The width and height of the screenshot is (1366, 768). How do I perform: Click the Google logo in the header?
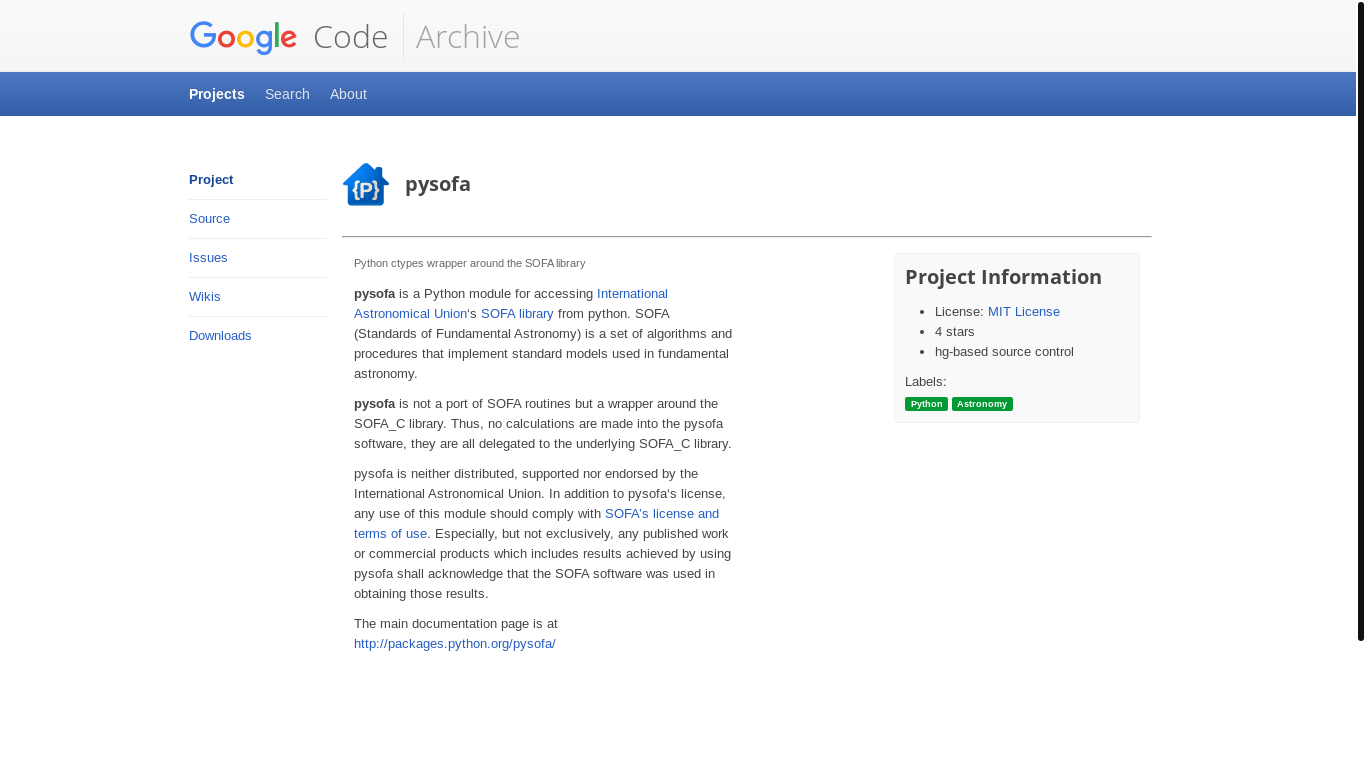click(243, 37)
